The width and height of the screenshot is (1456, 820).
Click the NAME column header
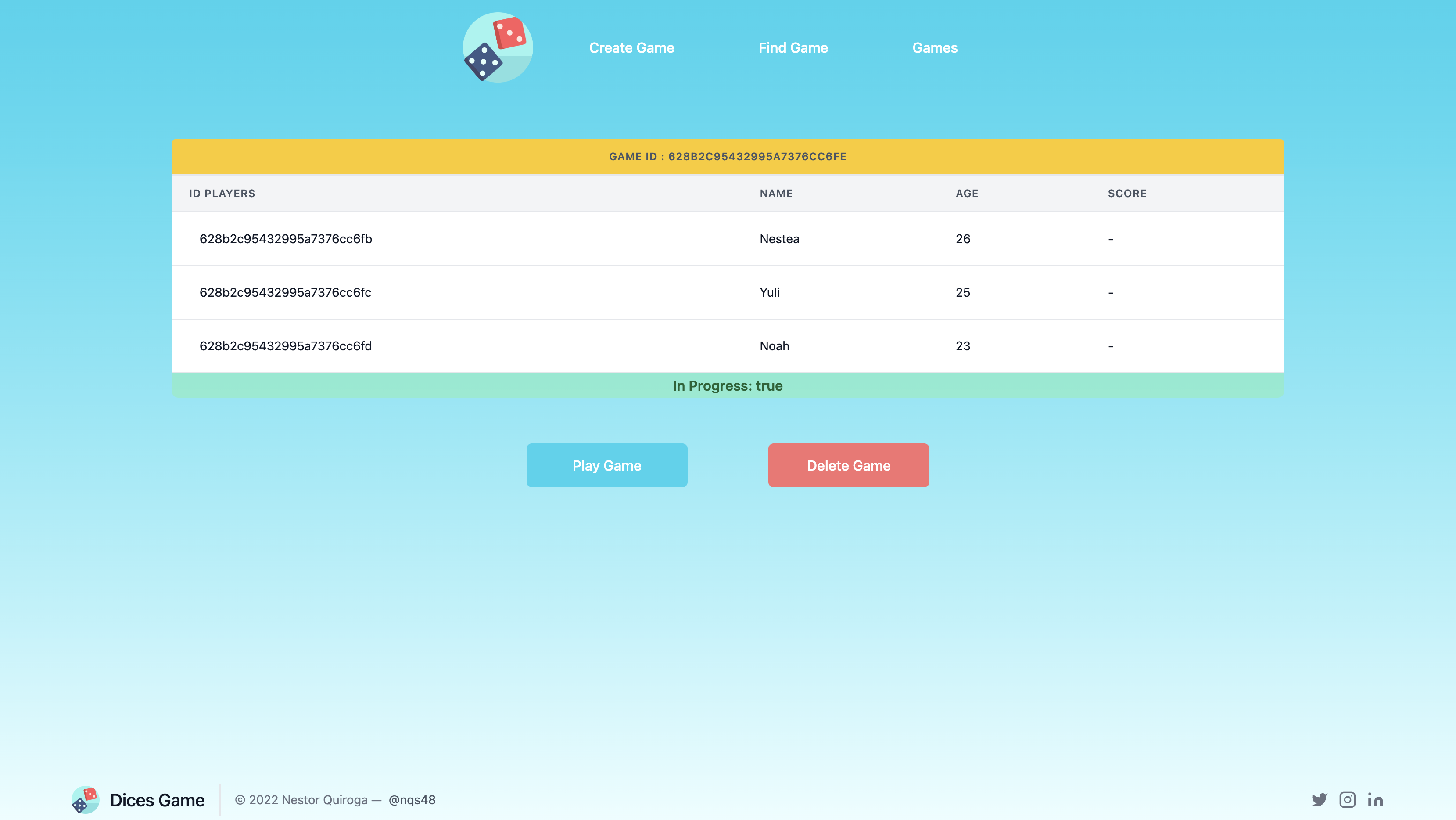click(776, 194)
